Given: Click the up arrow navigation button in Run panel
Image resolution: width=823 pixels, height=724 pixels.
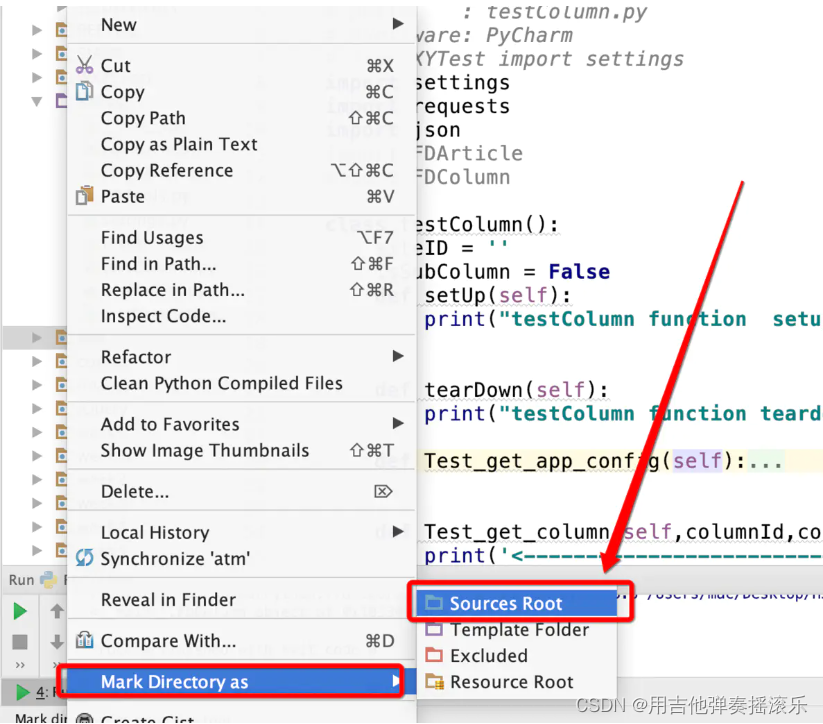Looking at the screenshot, I should click(56, 609).
